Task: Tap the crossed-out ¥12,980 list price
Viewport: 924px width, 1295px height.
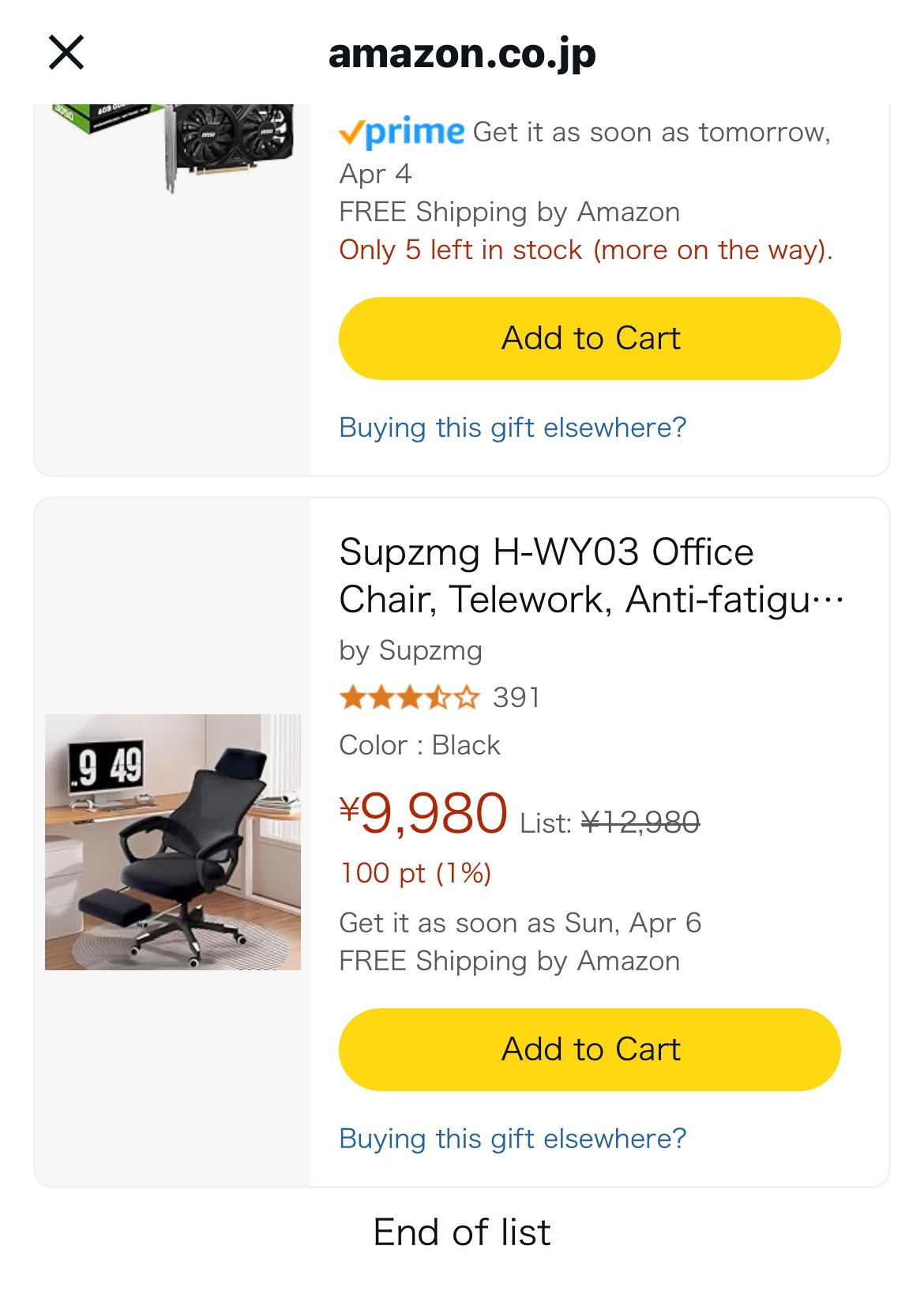Action: coord(640,823)
